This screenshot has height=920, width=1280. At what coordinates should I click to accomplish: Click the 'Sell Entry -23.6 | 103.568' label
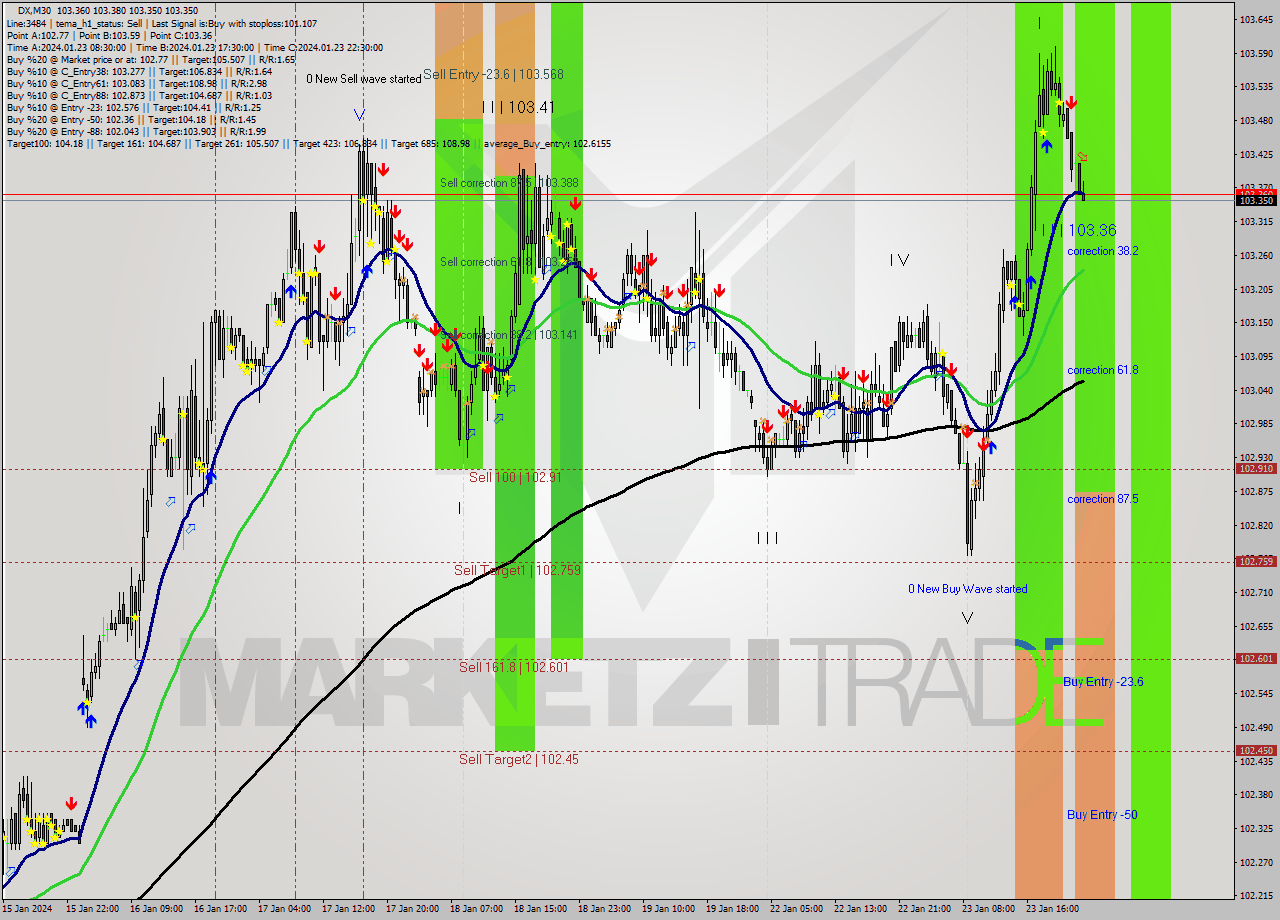coord(493,74)
